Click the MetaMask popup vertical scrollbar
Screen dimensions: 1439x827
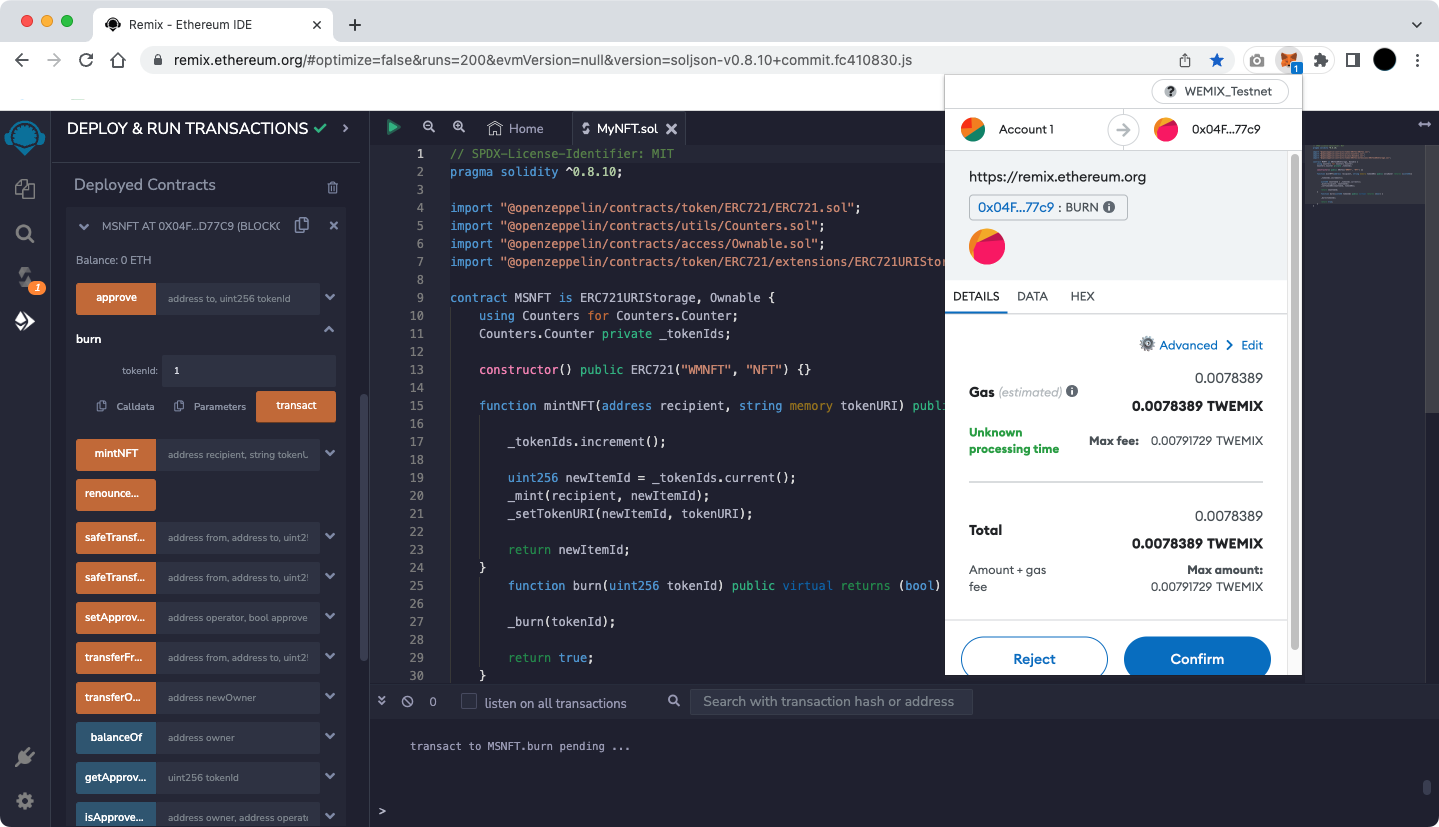[1296, 400]
